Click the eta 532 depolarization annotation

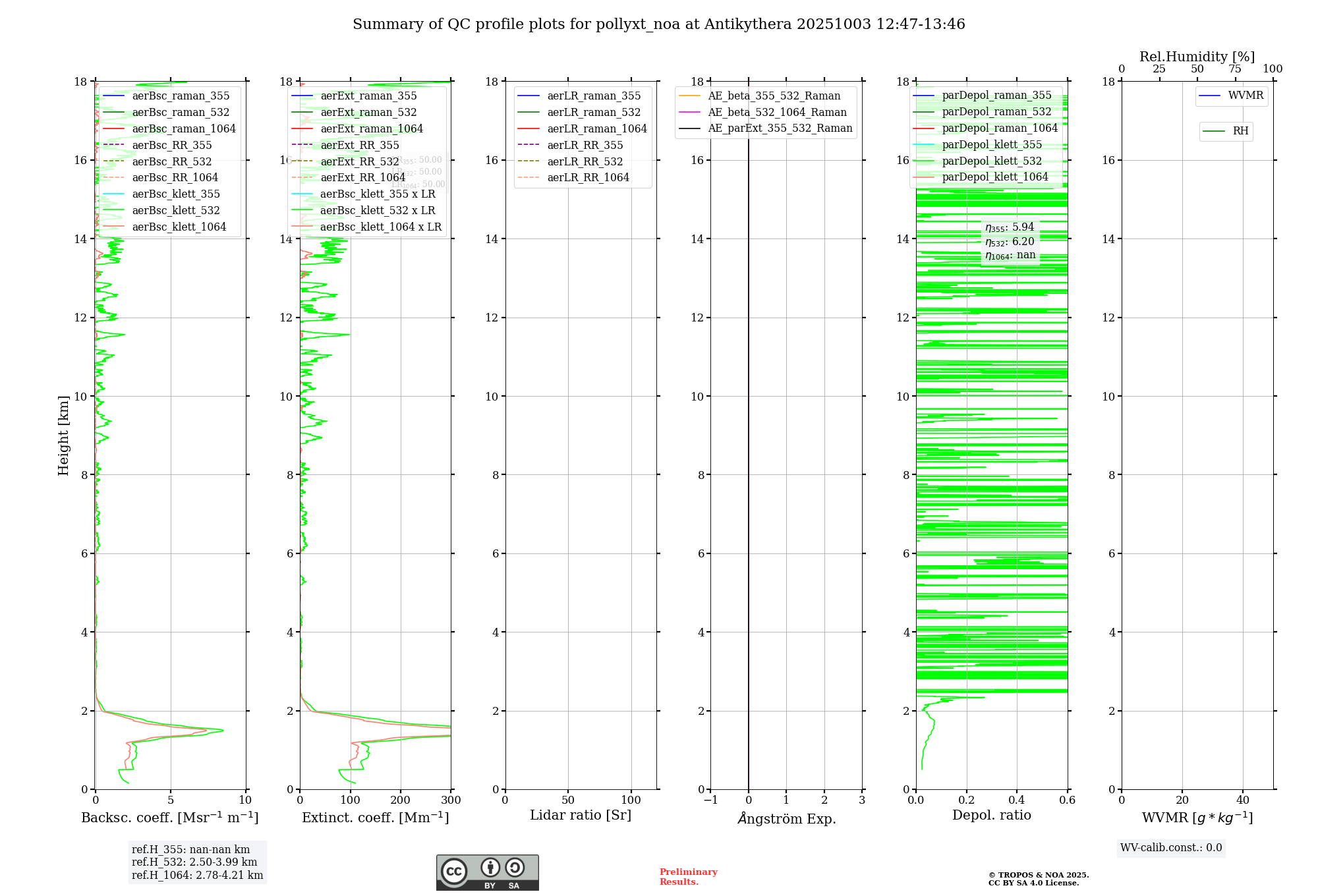(x=1010, y=242)
